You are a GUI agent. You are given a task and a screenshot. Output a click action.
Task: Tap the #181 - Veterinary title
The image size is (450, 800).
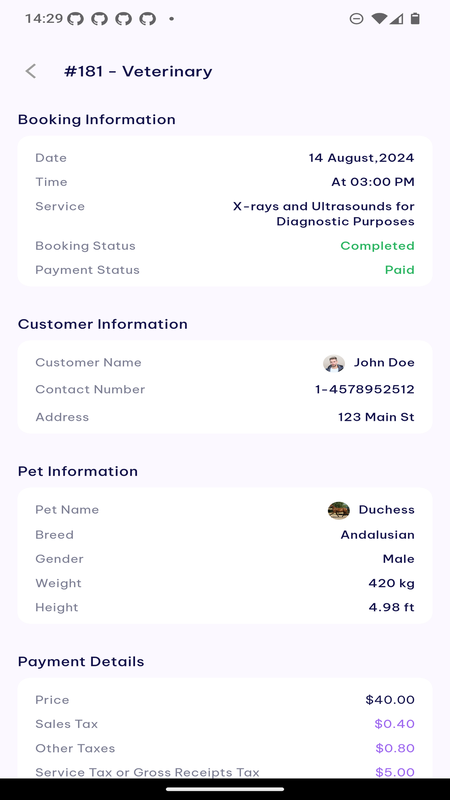138,71
